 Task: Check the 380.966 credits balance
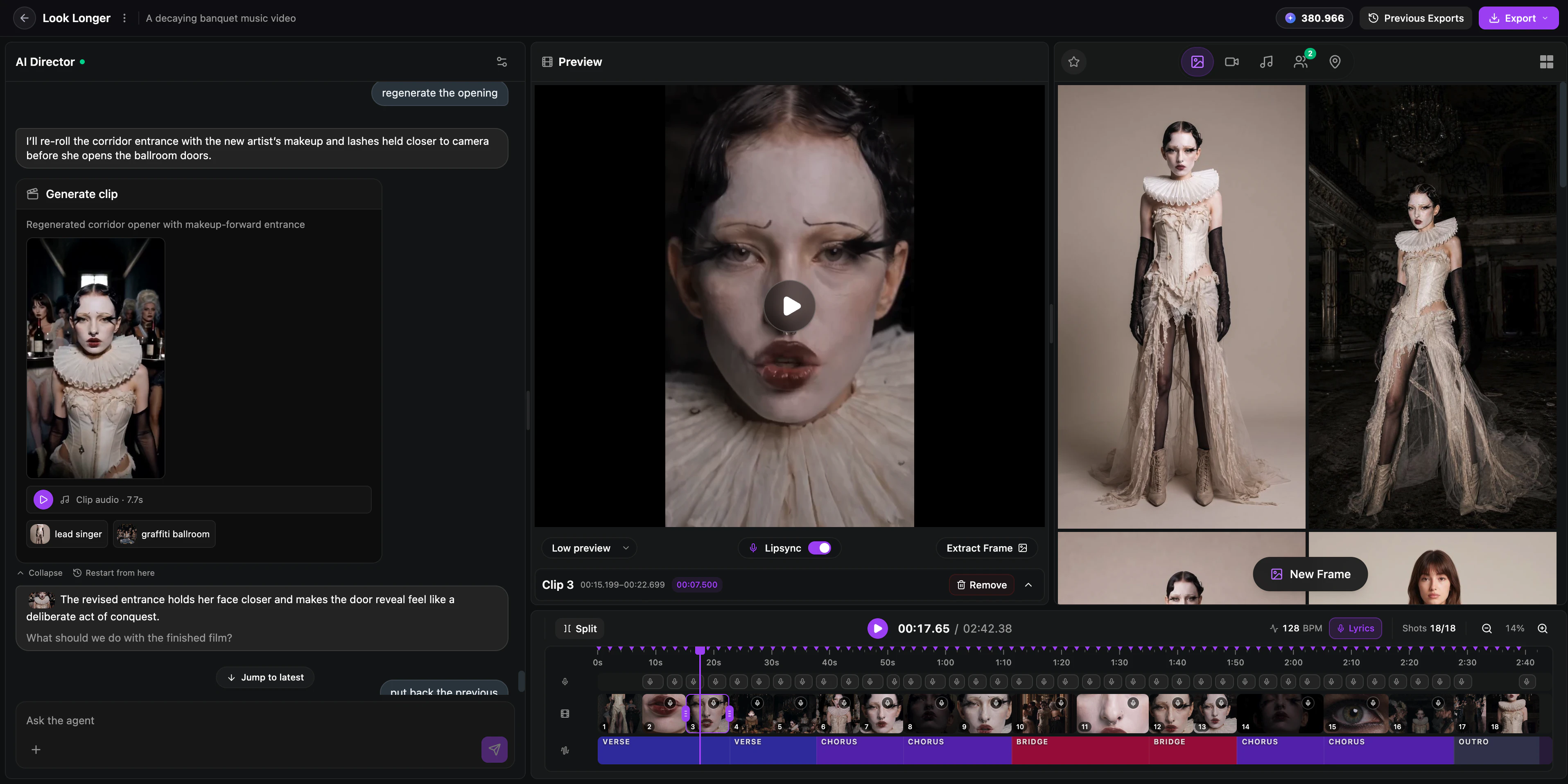(x=1314, y=18)
